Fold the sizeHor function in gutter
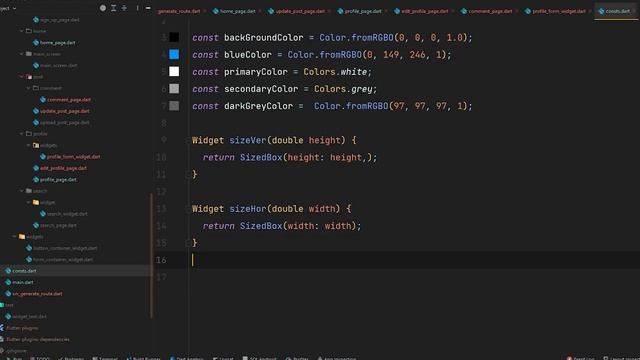640x360 pixels. (x=188, y=209)
